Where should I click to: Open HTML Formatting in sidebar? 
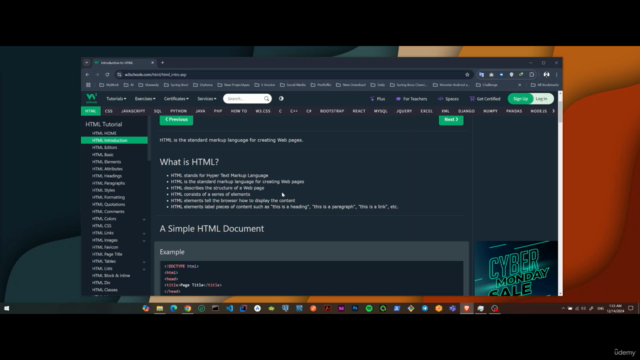(109, 197)
